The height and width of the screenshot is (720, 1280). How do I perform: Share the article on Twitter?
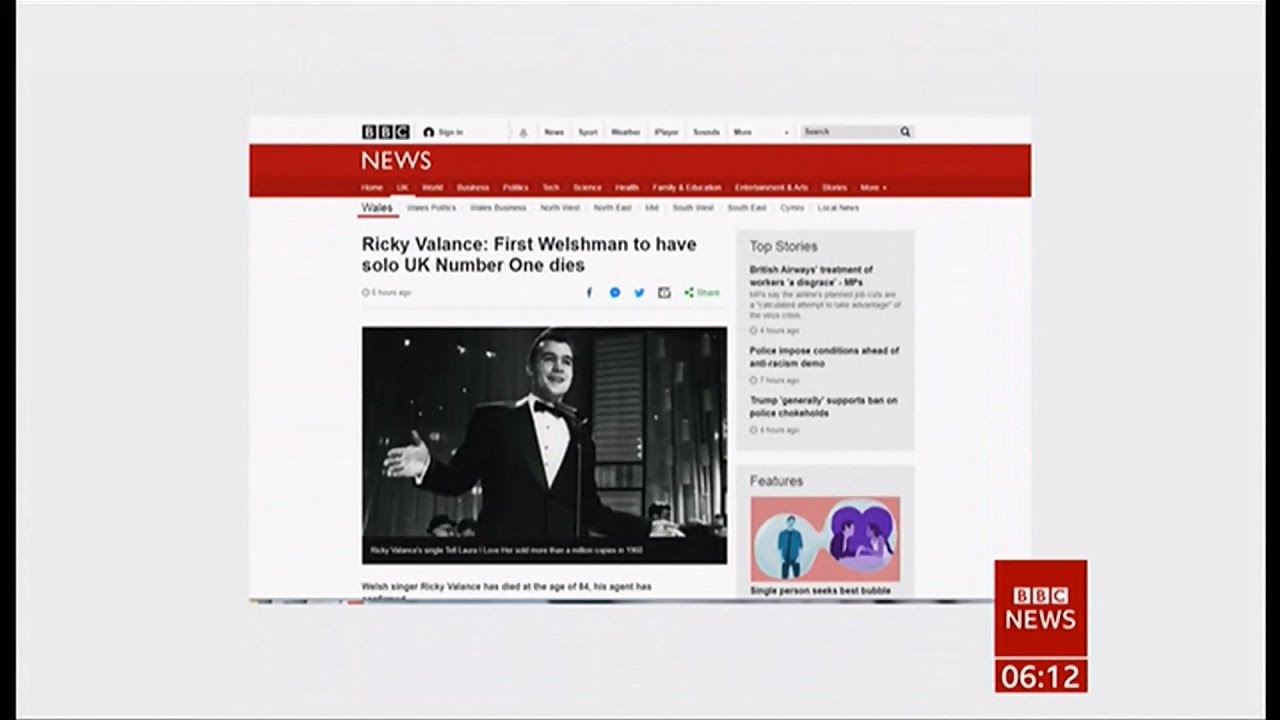point(639,293)
